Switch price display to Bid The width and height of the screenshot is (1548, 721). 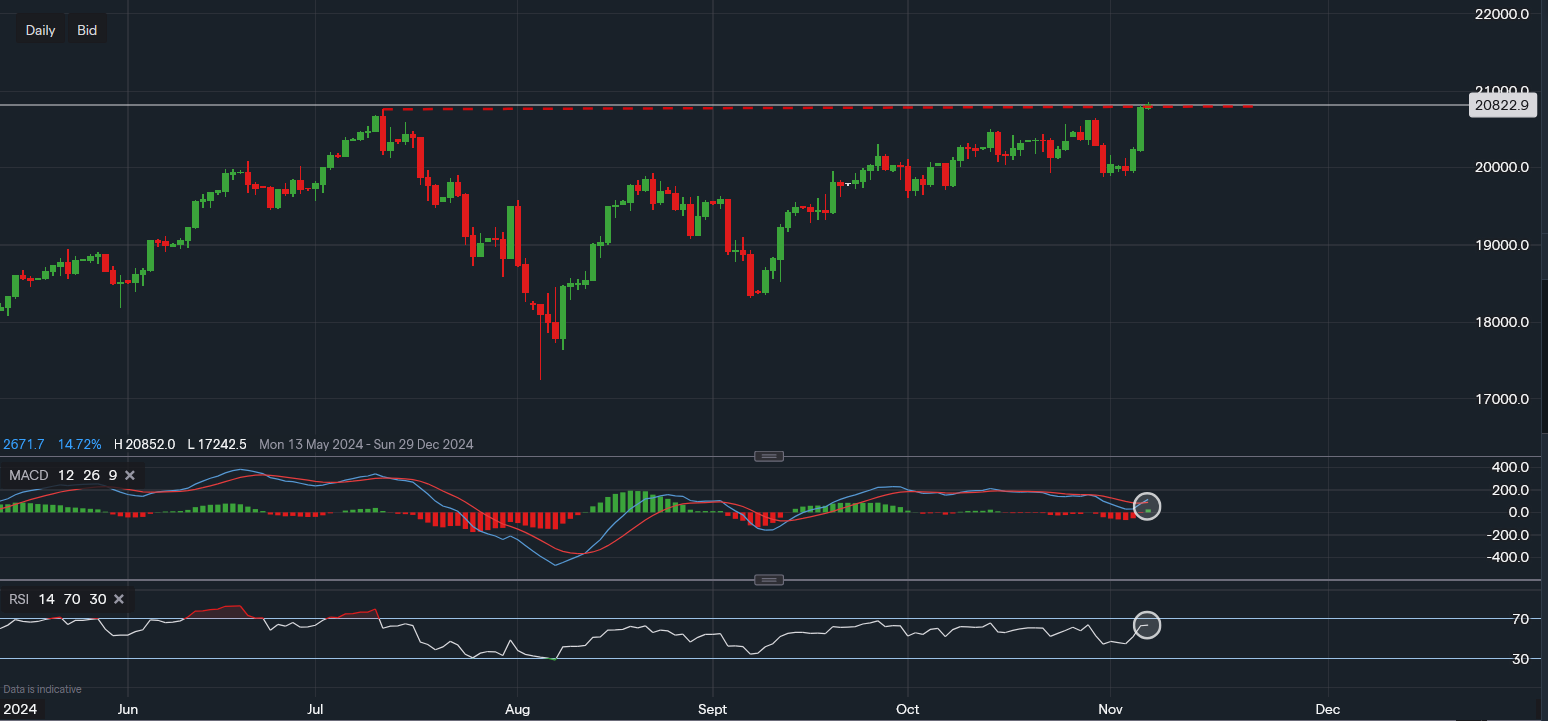point(87,29)
